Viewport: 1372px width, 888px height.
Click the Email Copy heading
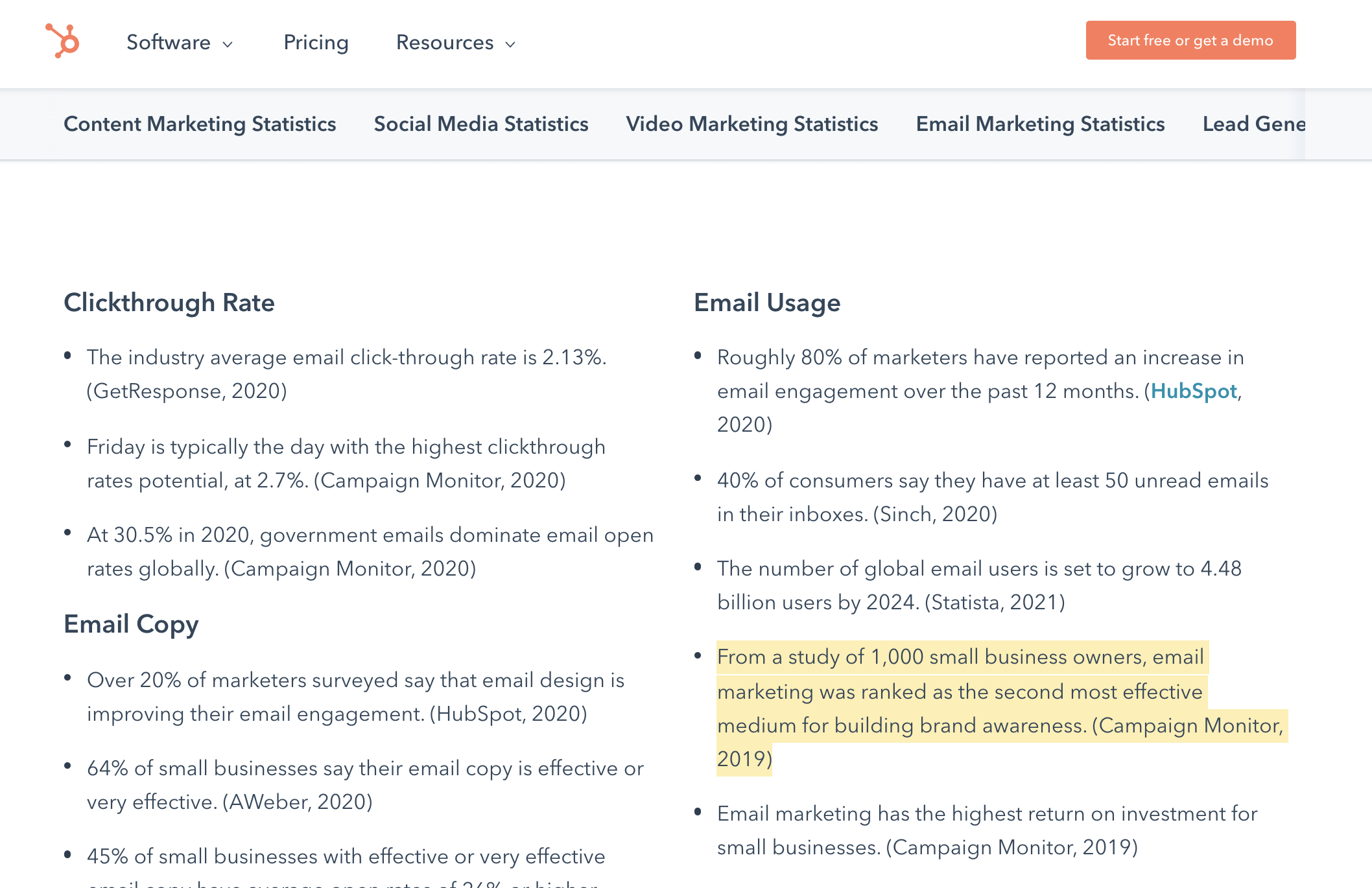[130, 624]
